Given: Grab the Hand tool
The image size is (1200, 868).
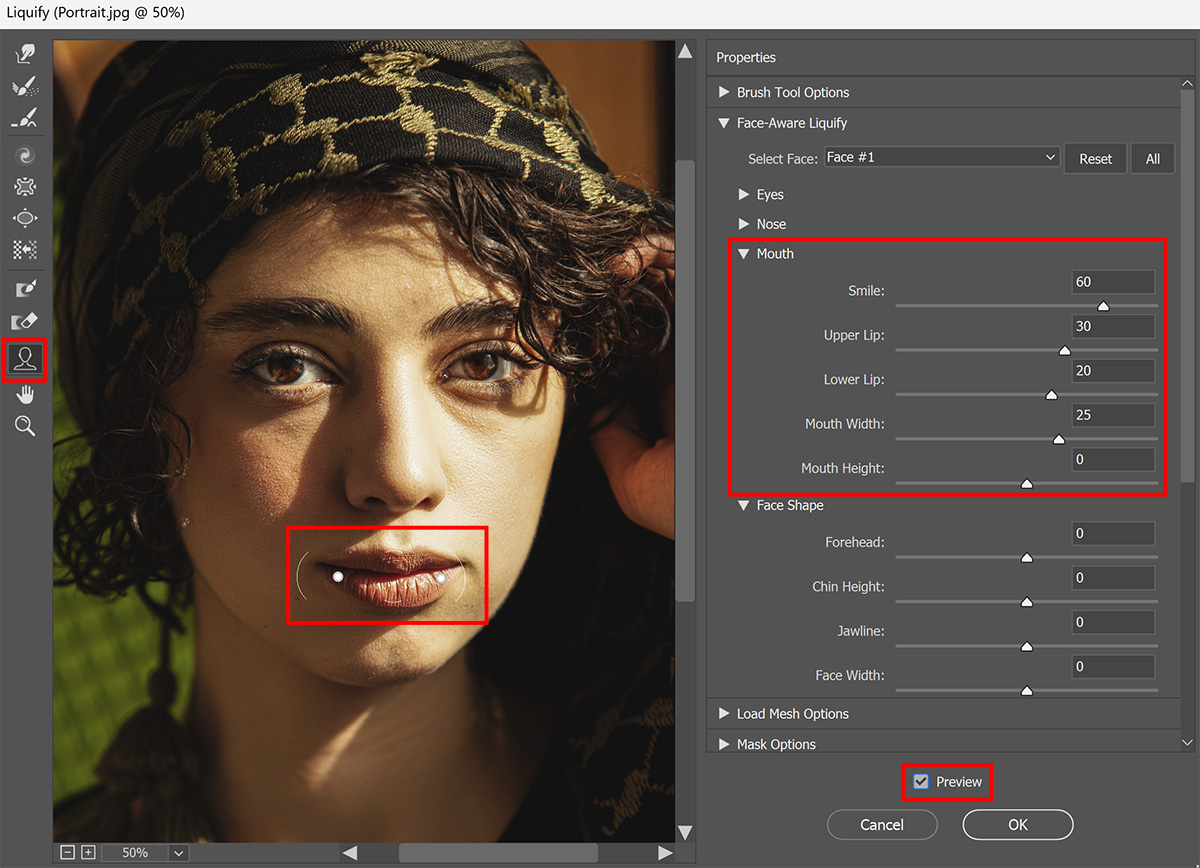Looking at the screenshot, I should pyautogui.click(x=25, y=393).
